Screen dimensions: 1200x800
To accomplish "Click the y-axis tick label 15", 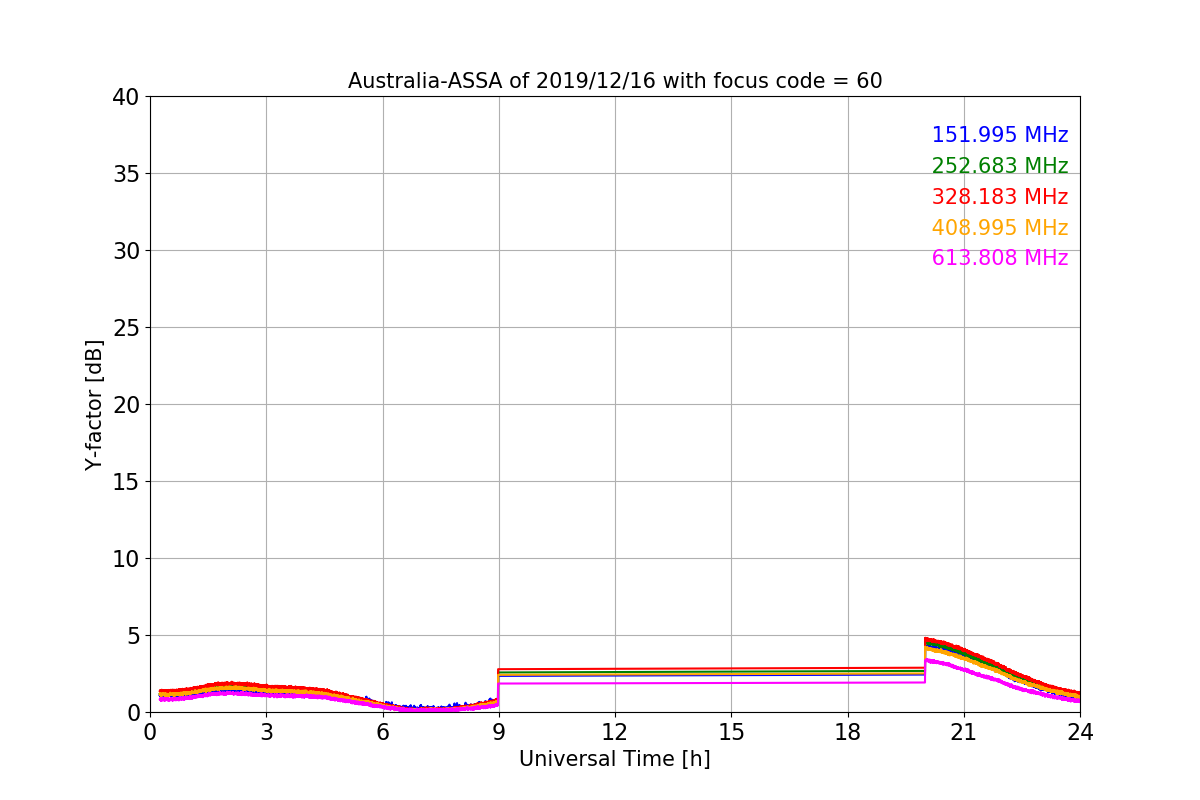I will [x=127, y=482].
